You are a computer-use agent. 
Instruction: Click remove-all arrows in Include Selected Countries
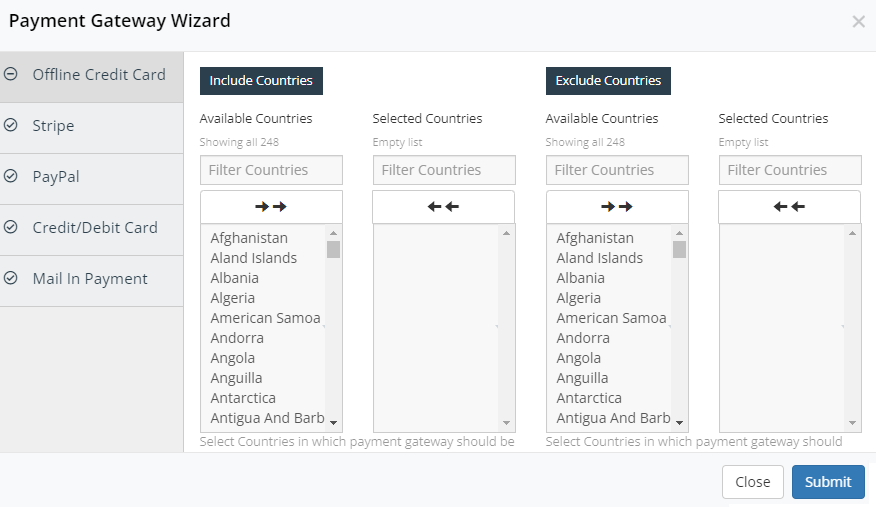[443, 207]
